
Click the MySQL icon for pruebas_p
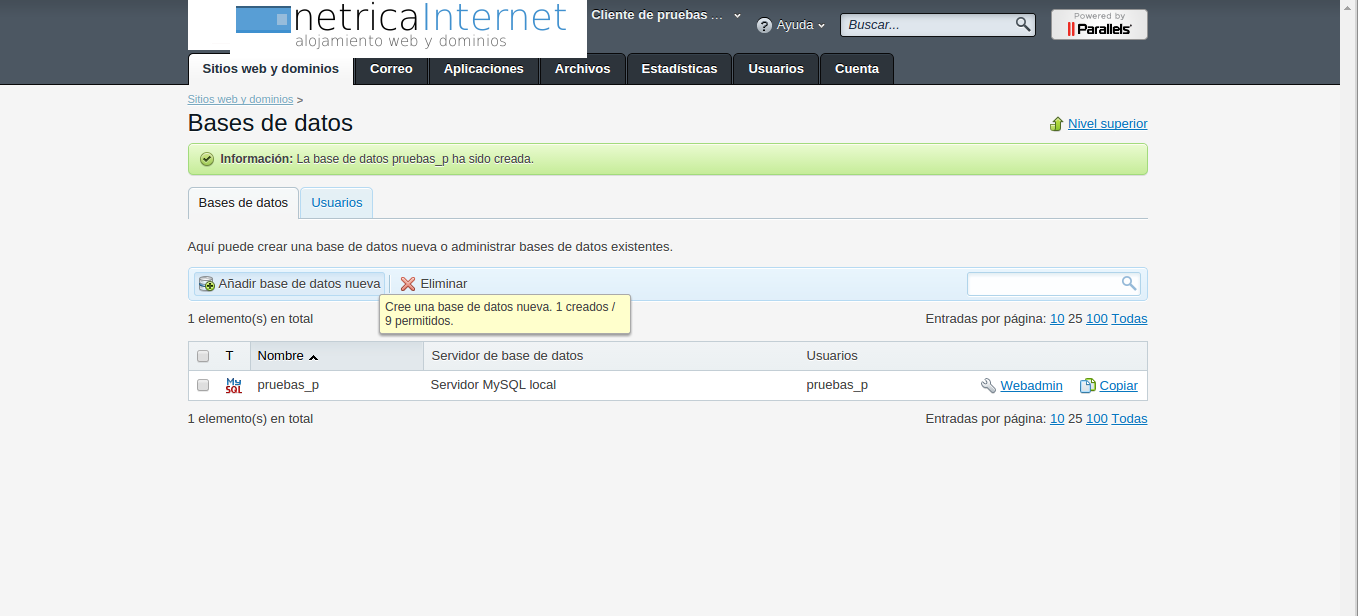pos(234,385)
